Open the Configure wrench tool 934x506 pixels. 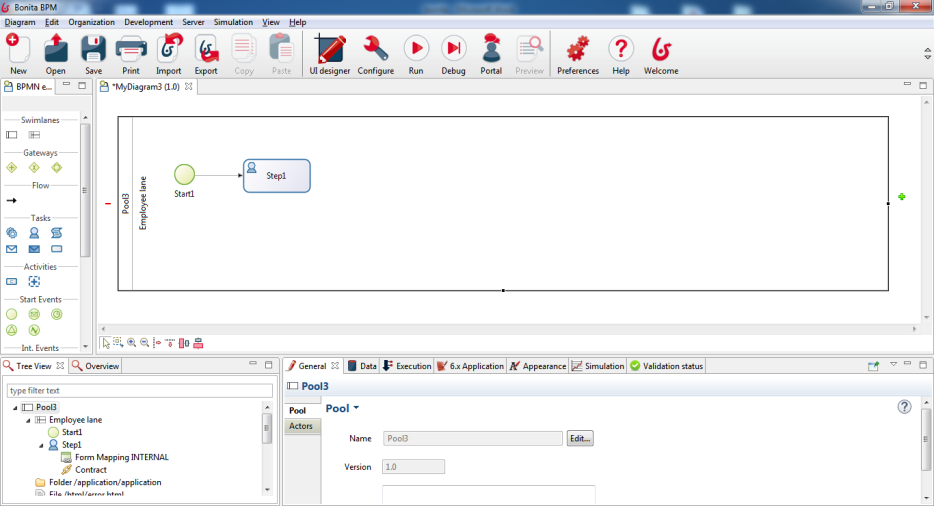tap(376, 54)
